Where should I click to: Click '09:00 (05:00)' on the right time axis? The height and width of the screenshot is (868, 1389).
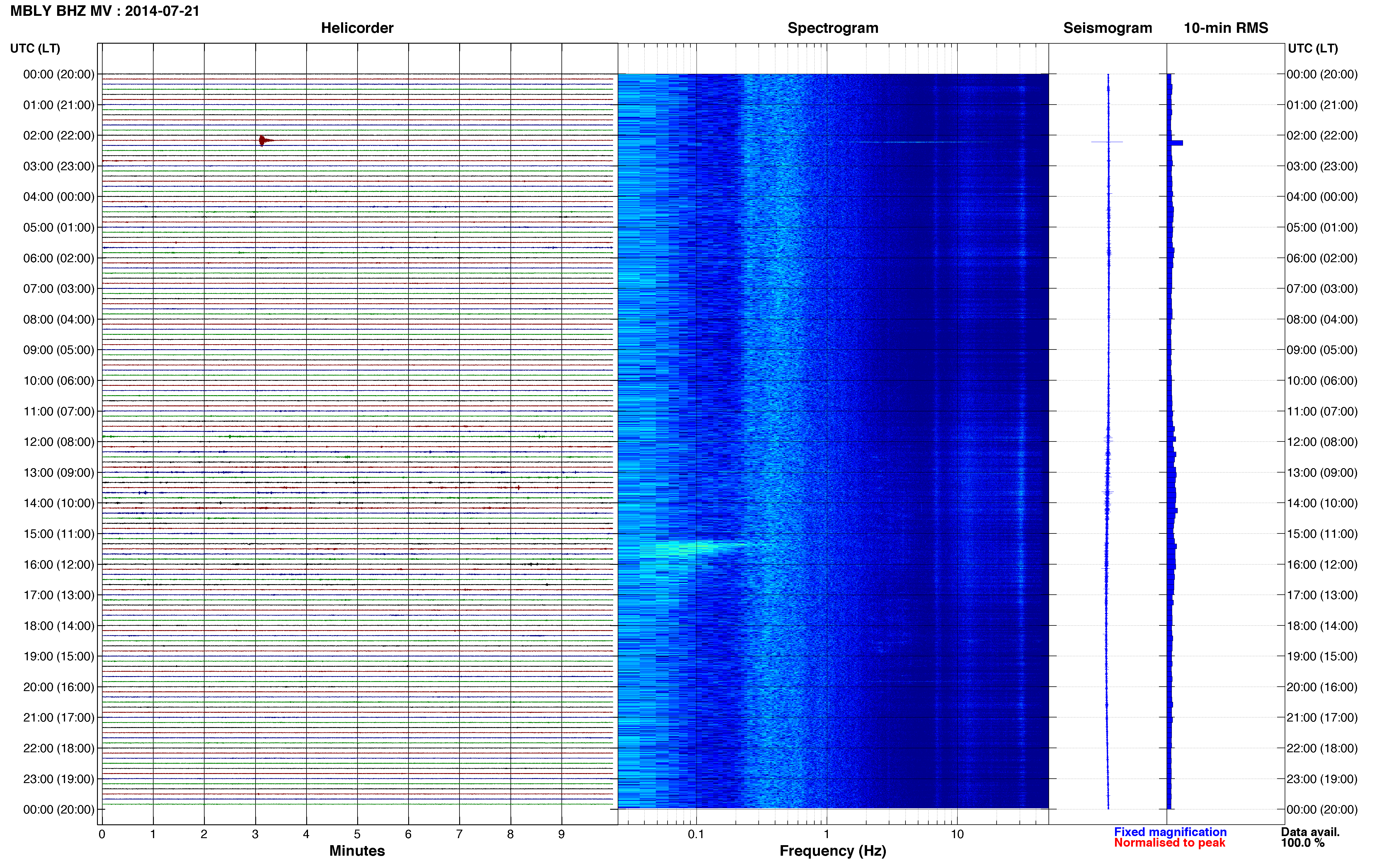pyautogui.click(x=1322, y=350)
